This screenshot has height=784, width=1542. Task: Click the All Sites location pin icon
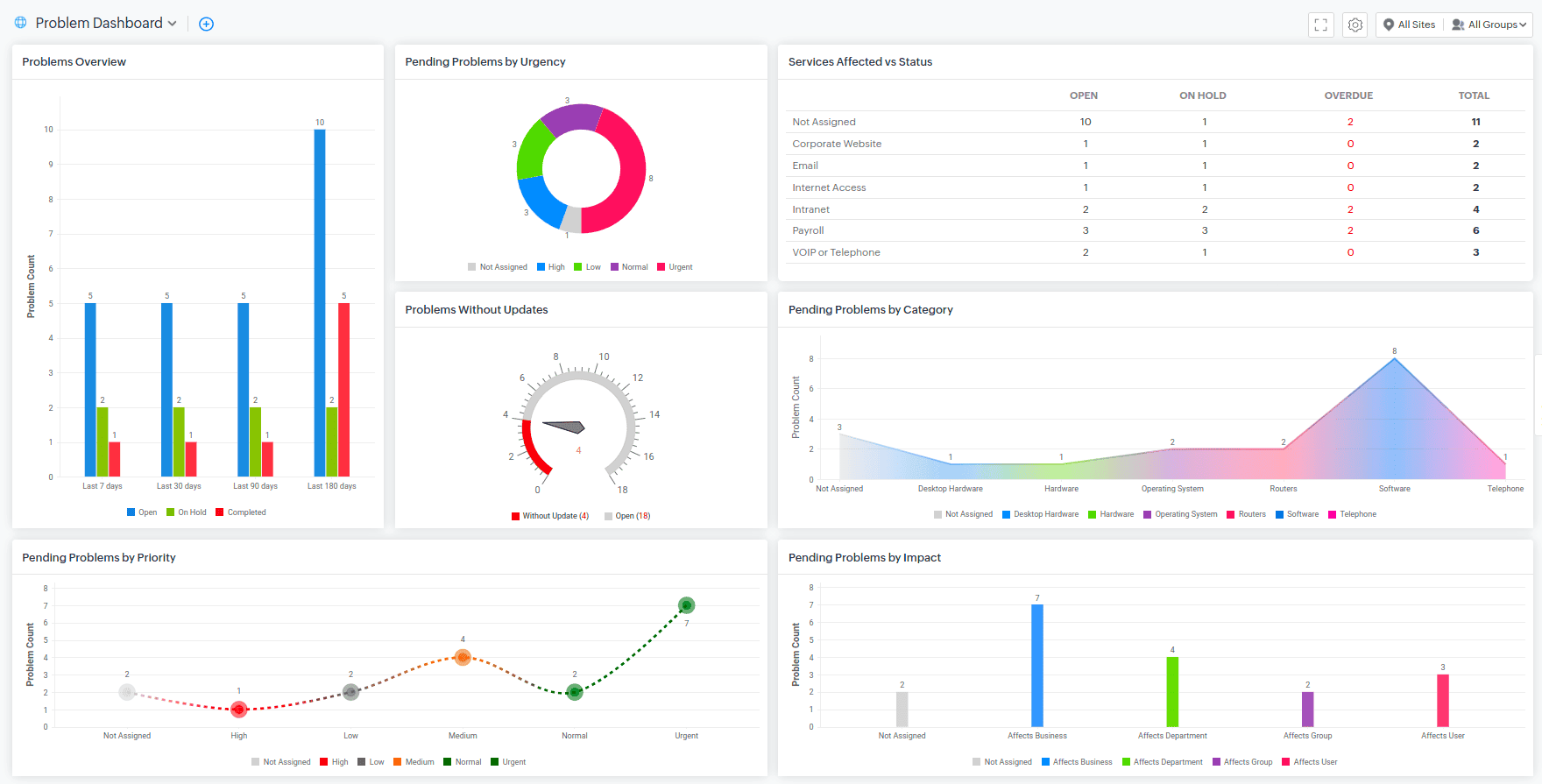[x=1389, y=25]
